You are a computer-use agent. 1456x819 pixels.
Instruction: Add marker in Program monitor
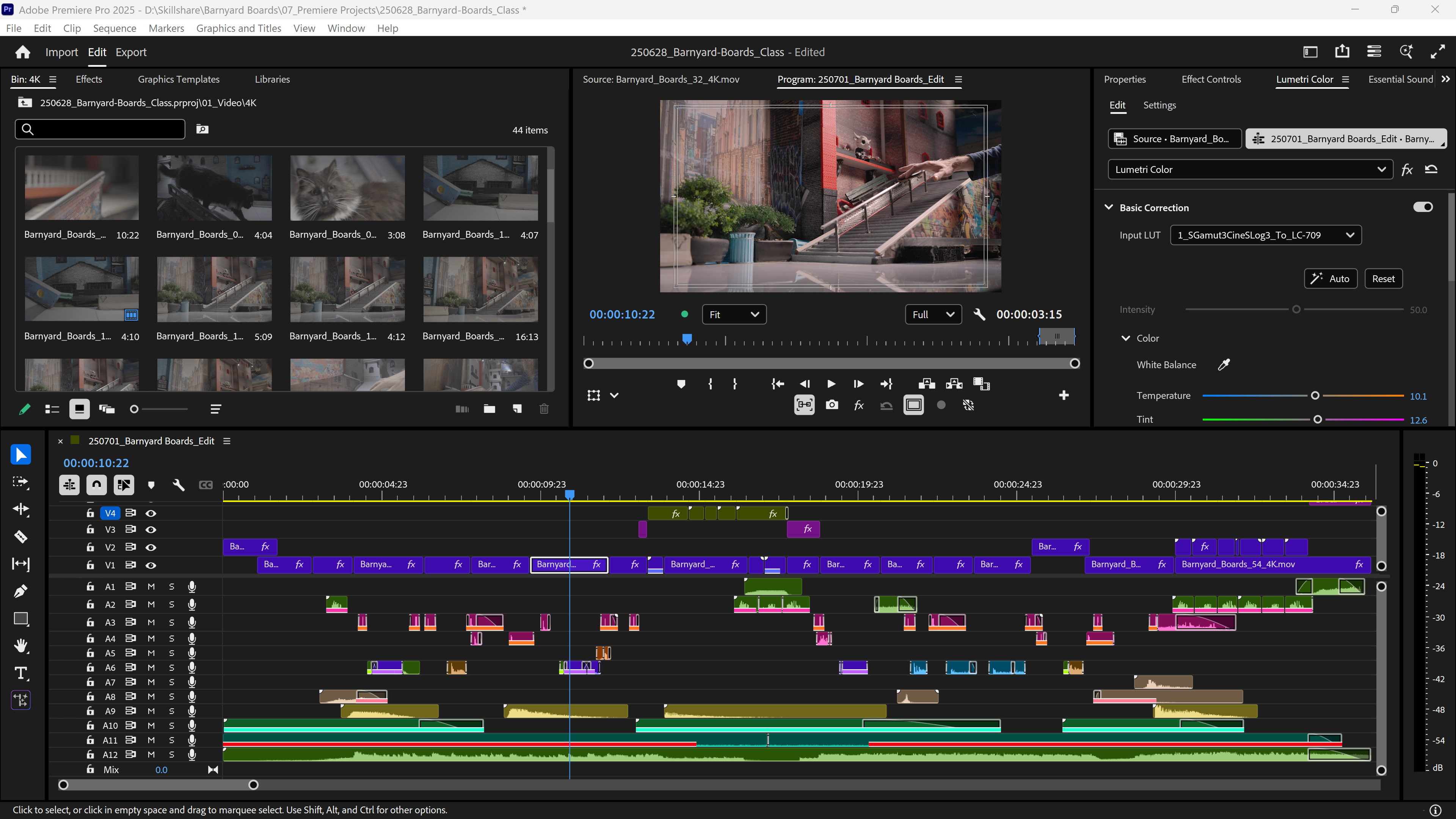pyautogui.click(x=681, y=384)
